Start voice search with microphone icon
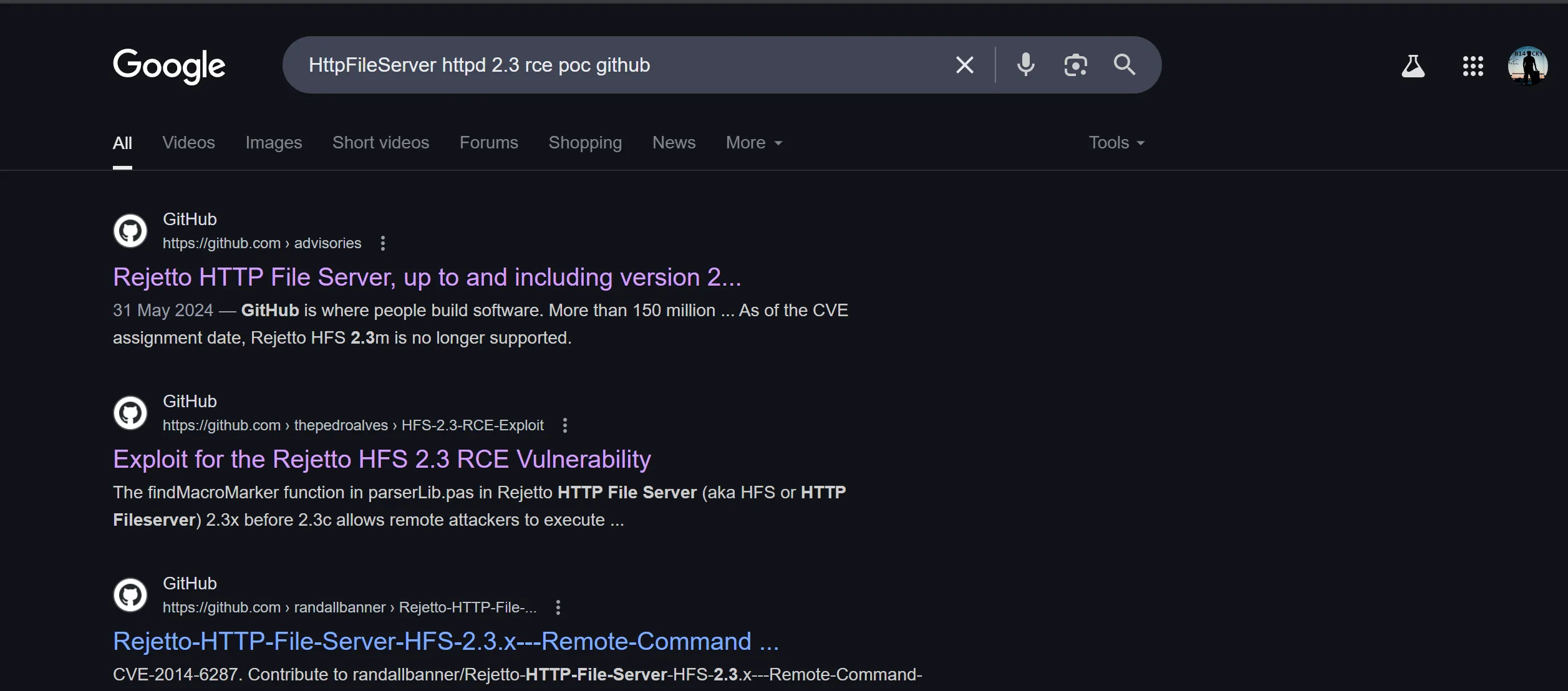 1025,65
